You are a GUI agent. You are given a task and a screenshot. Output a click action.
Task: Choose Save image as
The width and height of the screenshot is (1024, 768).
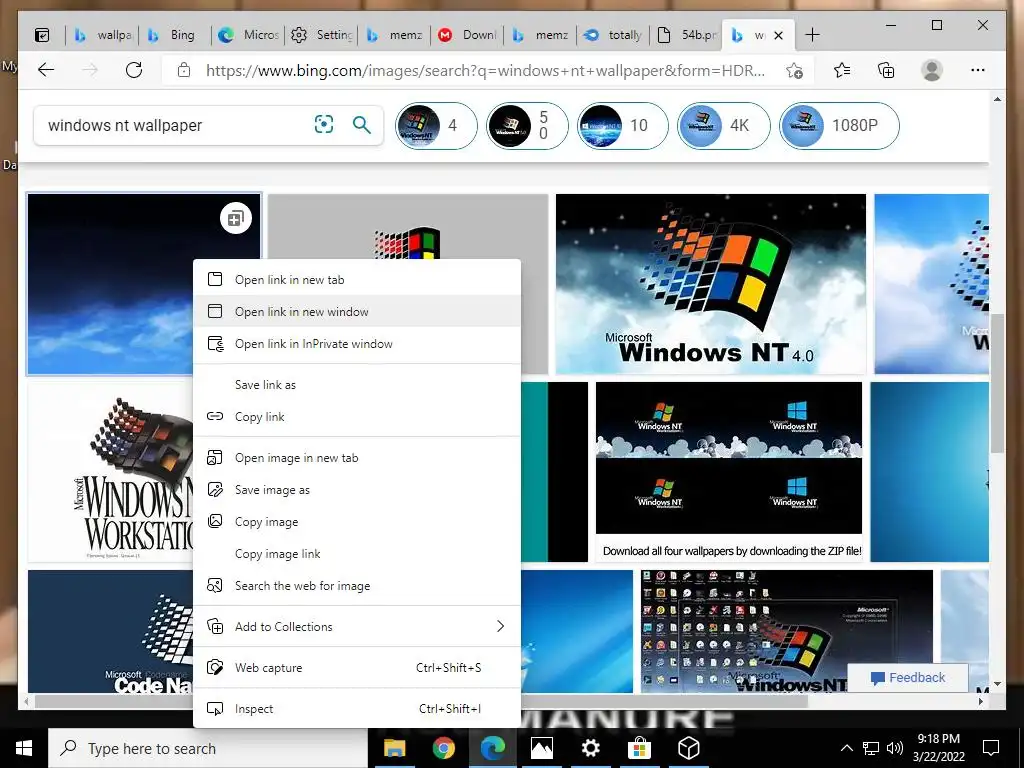coord(357,490)
